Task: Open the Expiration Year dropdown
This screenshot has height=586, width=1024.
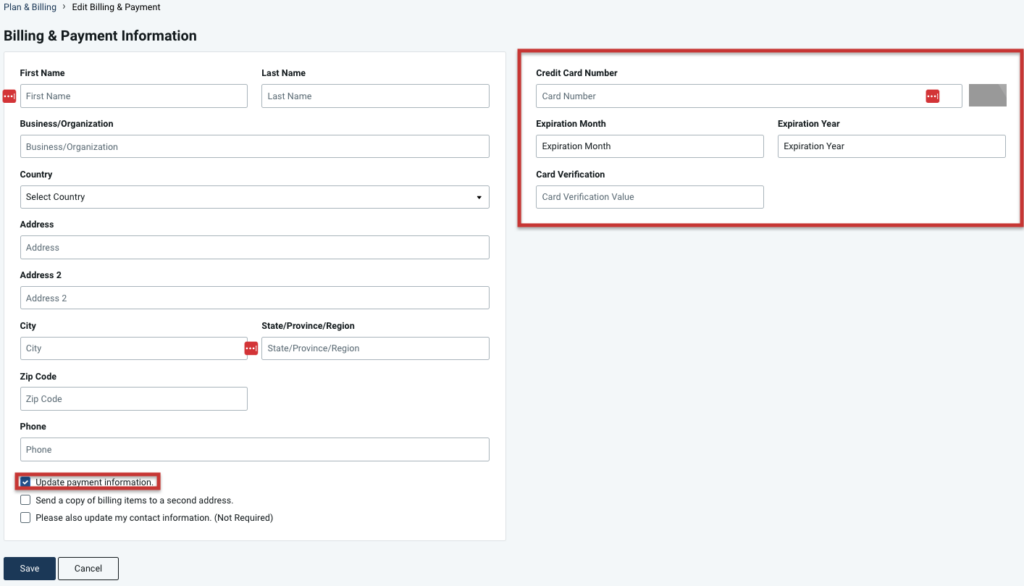Action: [x=890, y=146]
